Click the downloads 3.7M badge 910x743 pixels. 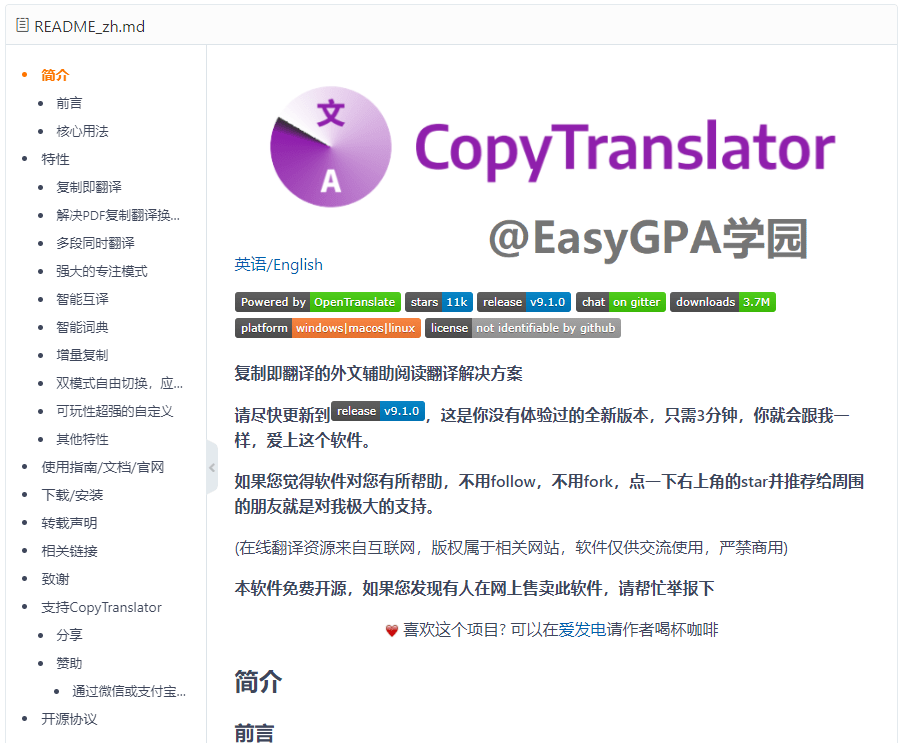(722, 301)
